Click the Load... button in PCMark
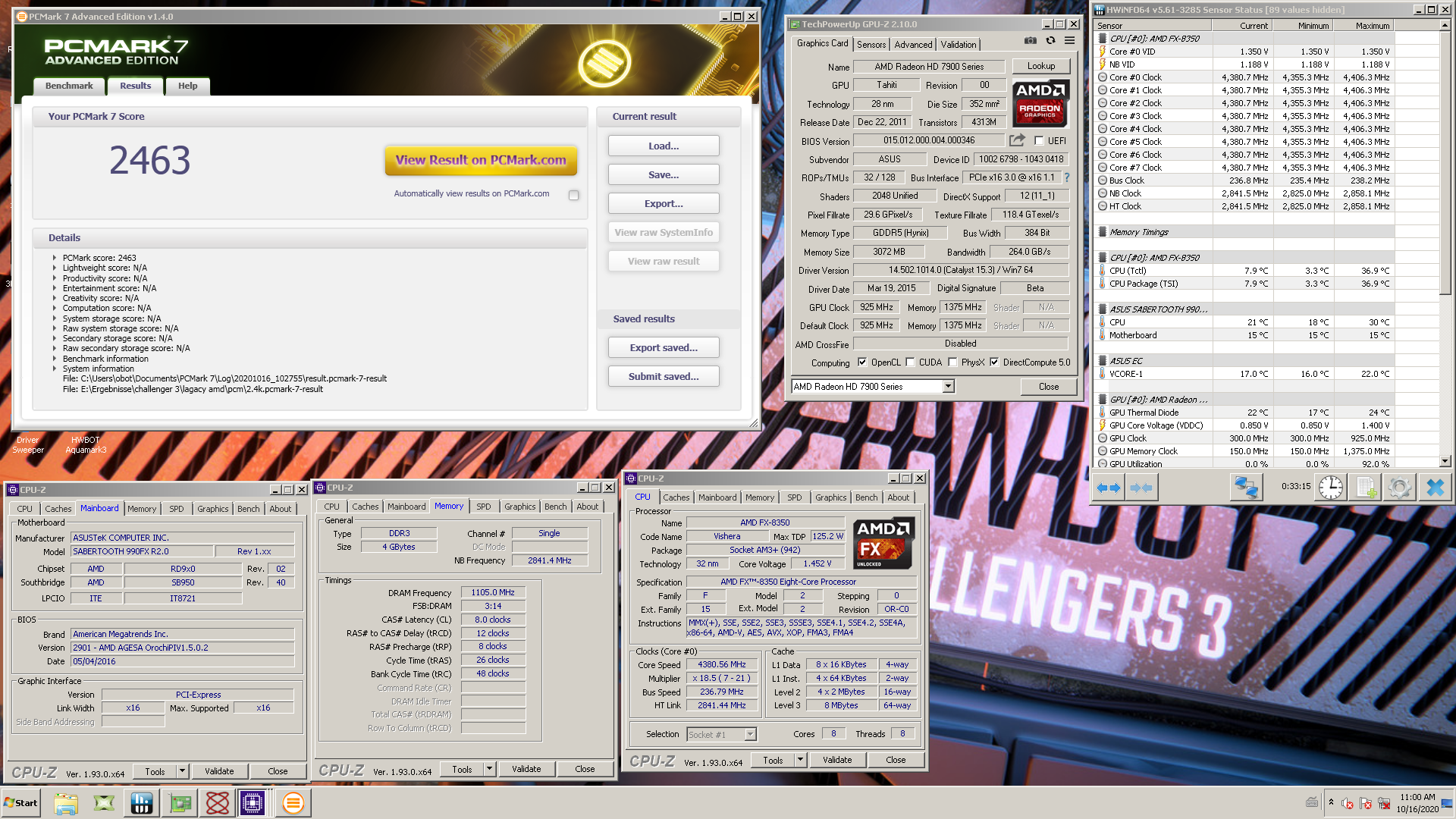 click(664, 146)
